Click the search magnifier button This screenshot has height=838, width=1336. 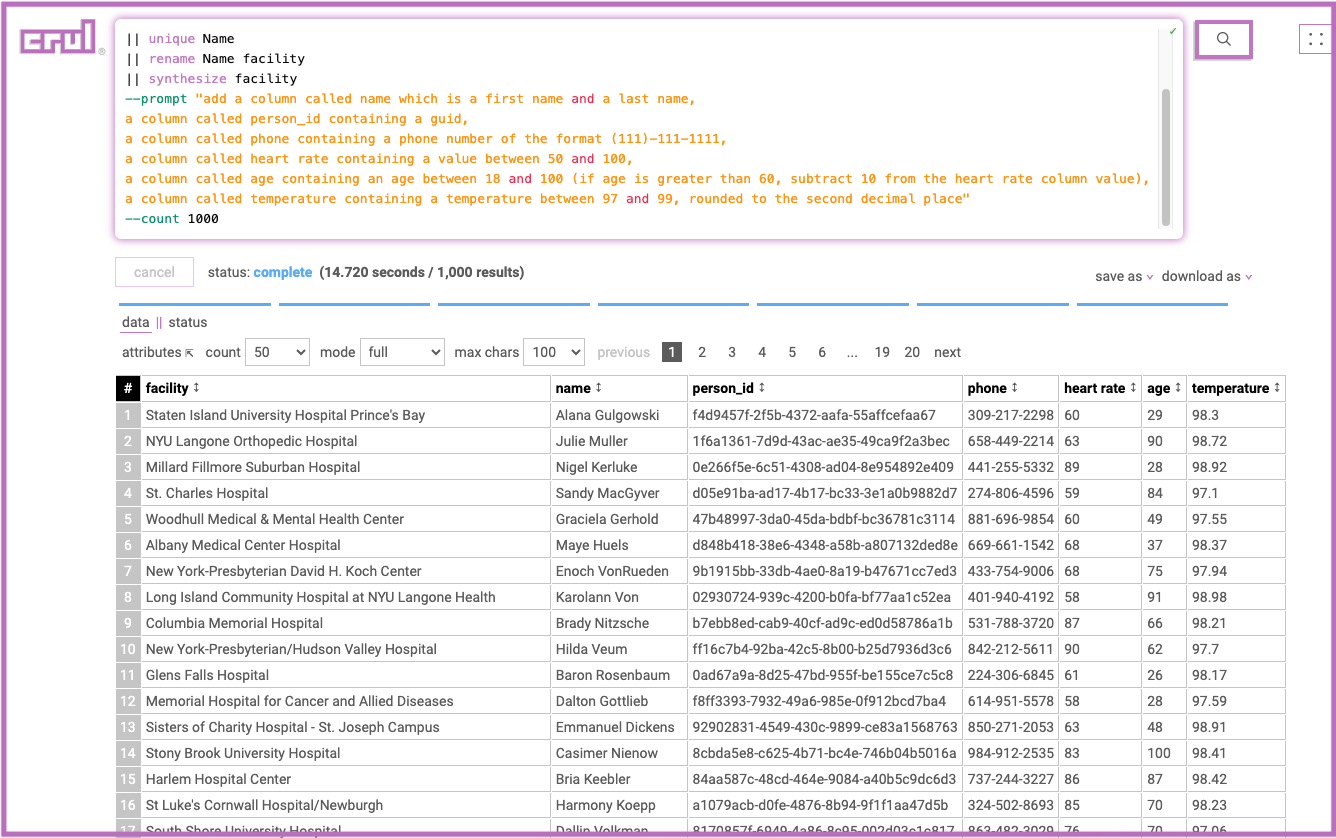click(x=1224, y=40)
